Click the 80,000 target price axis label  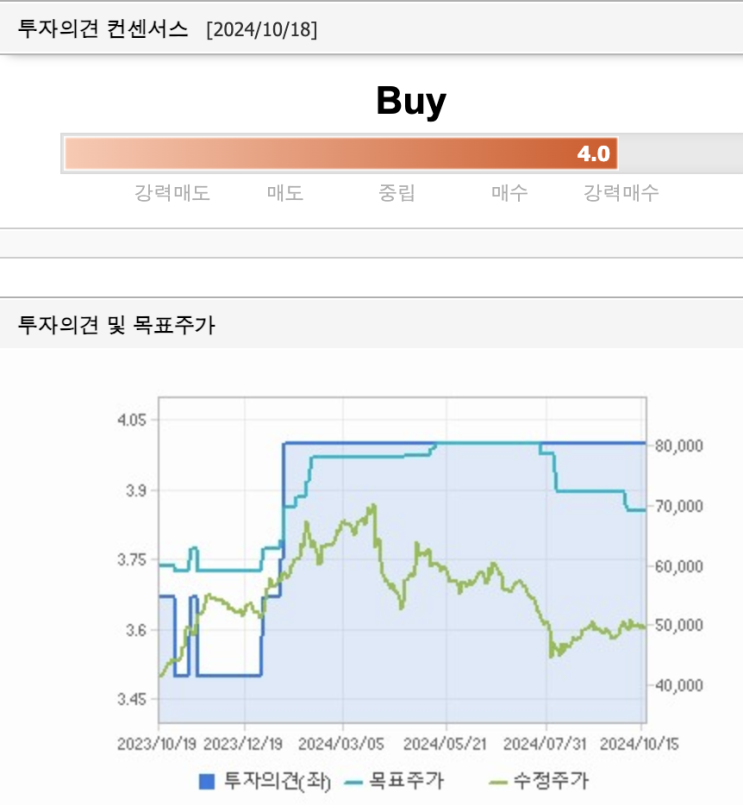(x=679, y=446)
